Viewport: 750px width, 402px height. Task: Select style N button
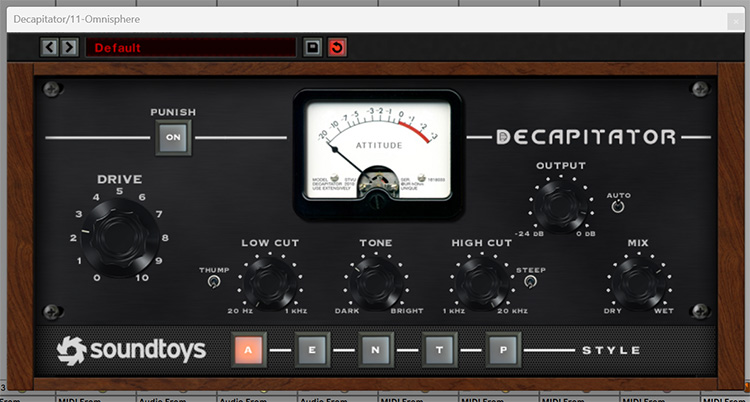point(375,350)
